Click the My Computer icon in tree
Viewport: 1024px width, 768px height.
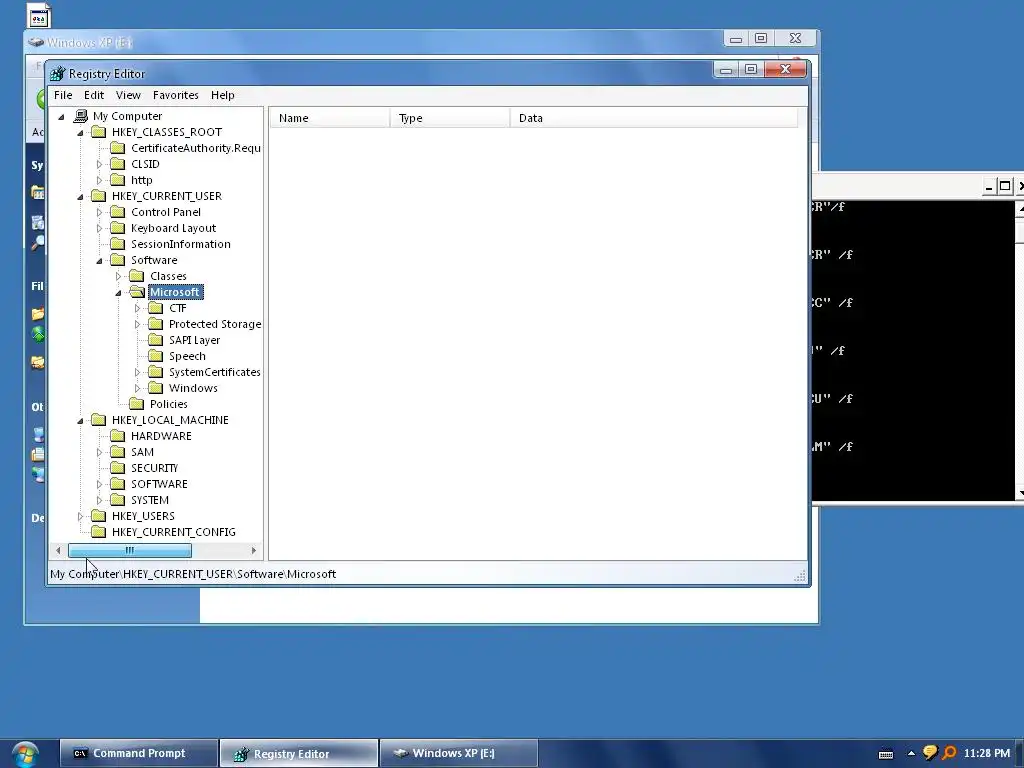tap(80, 116)
